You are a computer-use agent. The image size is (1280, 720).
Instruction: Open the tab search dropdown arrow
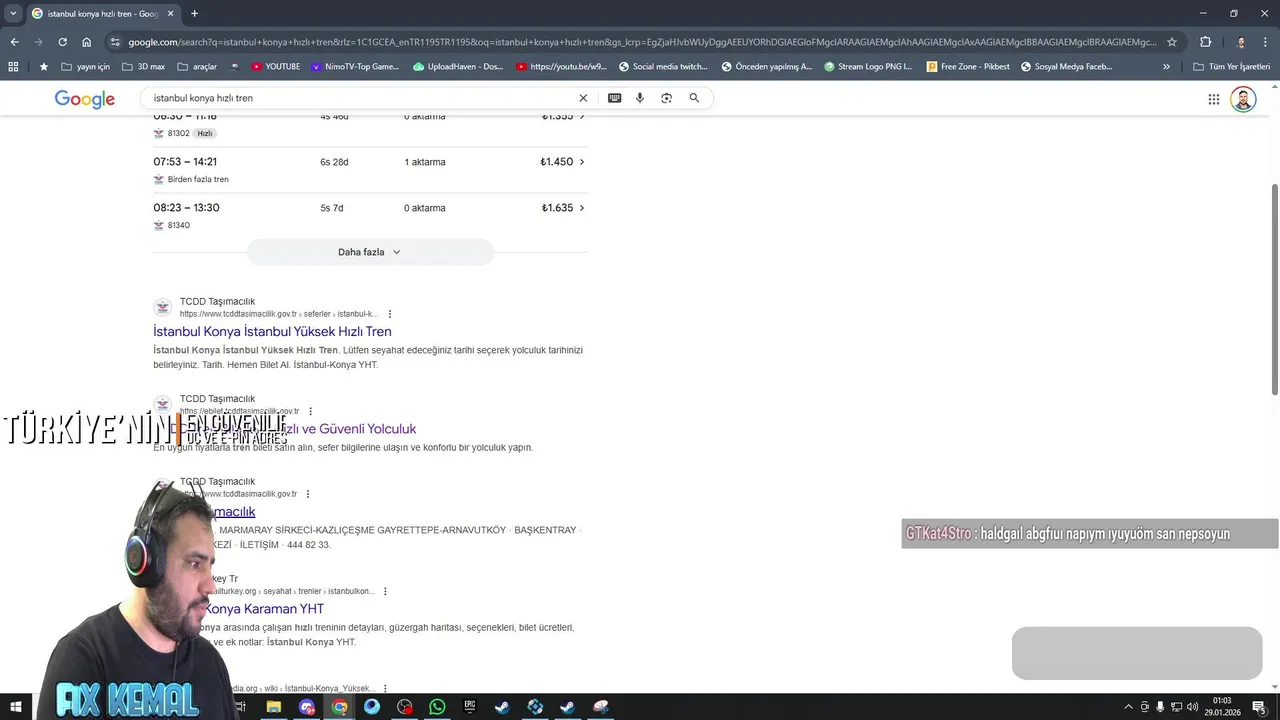(13, 14)
